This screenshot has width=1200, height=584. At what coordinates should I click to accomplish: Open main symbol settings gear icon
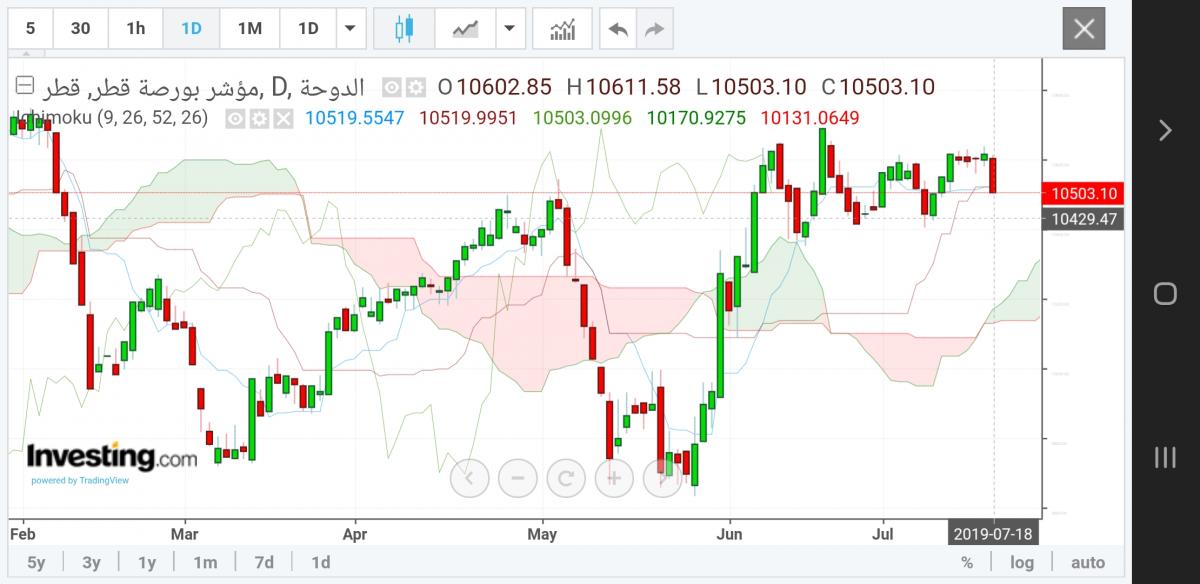417,87
